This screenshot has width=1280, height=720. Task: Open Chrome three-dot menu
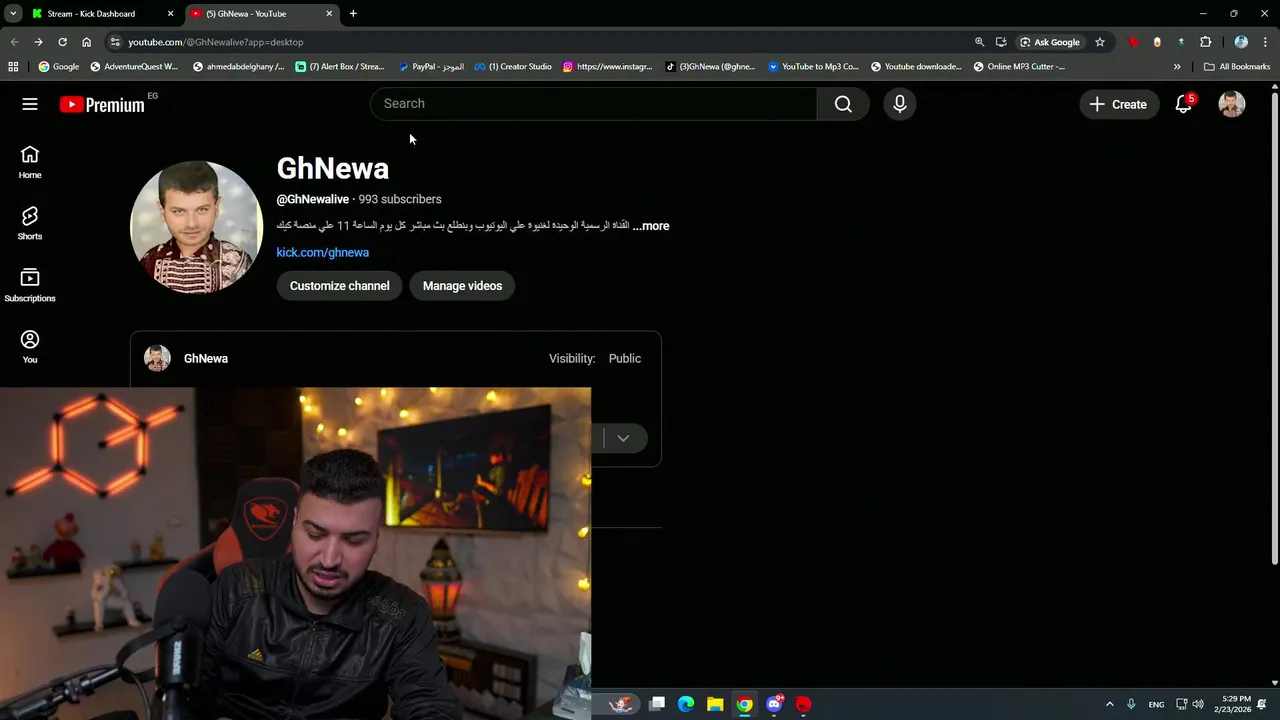pos(1265,42)
